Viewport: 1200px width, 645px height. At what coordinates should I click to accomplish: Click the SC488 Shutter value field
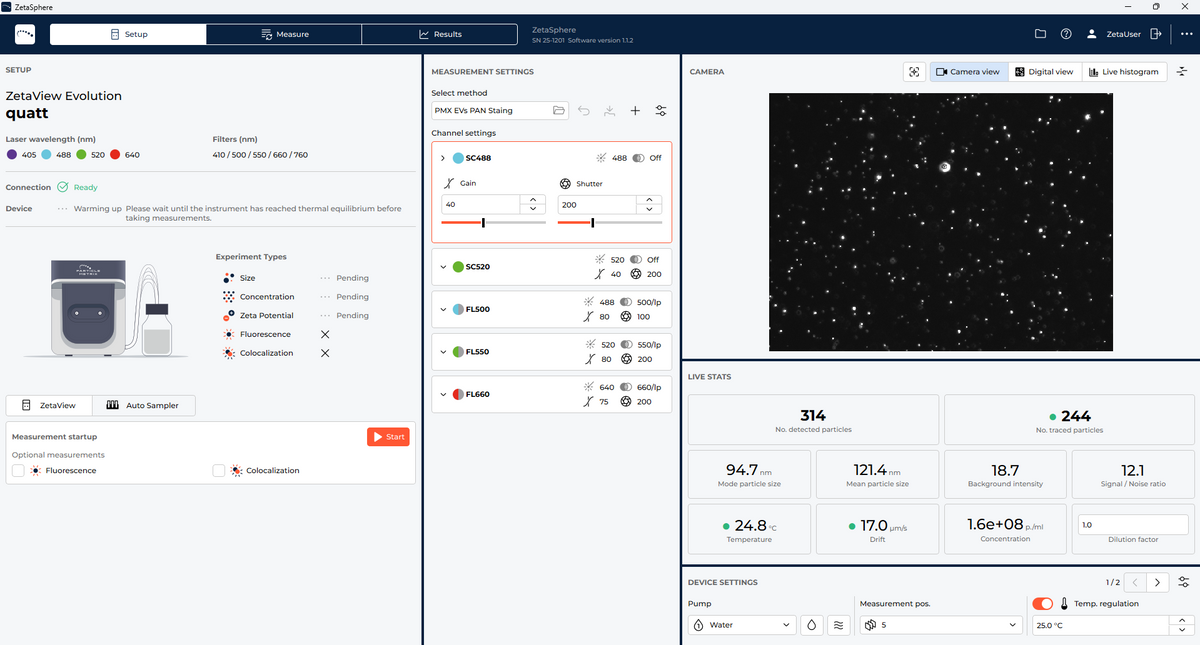pos(597,204)
